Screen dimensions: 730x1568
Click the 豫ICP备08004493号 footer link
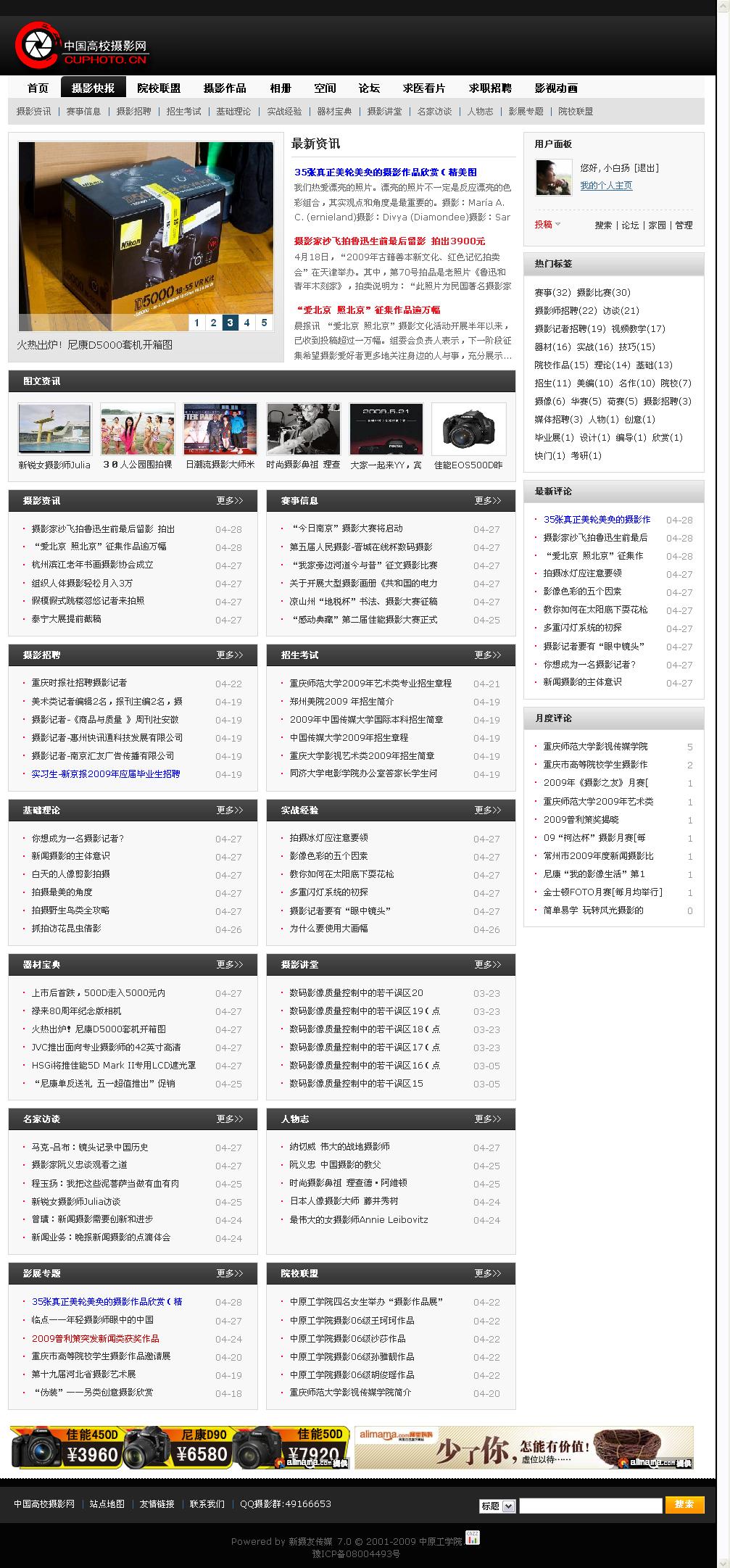point(356,1554)
